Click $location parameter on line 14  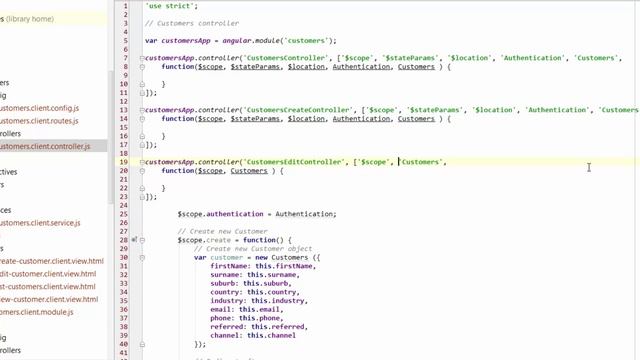pyautogui.click(x=306, y=119)
